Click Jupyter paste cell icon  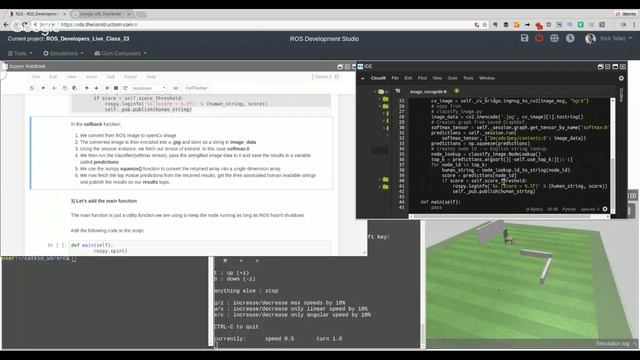pos(74,88)
